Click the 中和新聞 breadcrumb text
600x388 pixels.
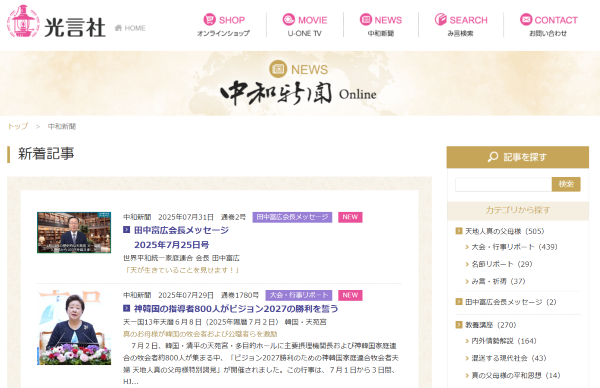tap(62, 126)
